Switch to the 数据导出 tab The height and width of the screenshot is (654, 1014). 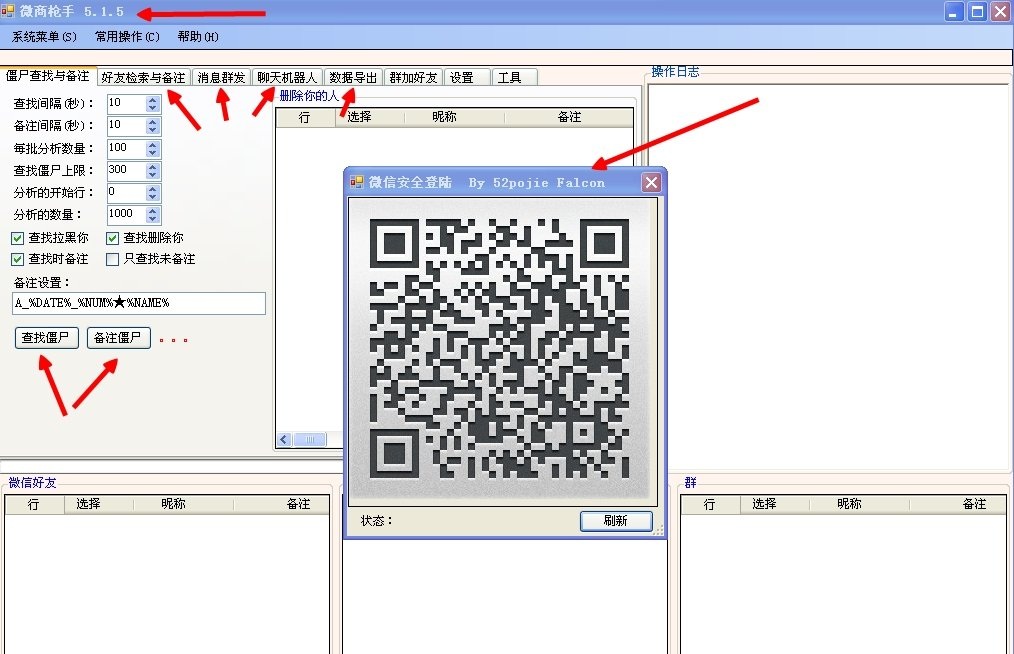[353, 78]
